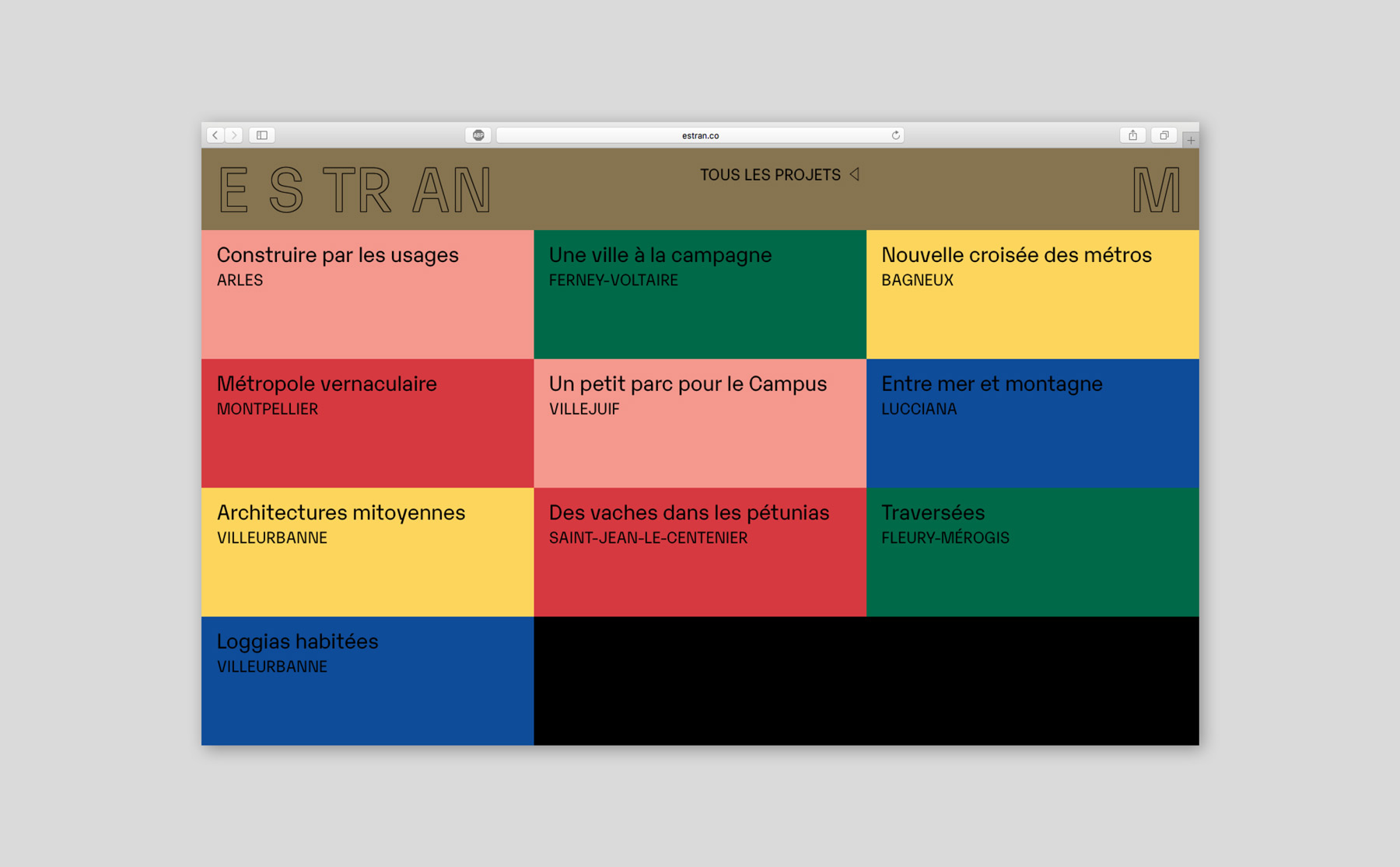Open the Loggias habitées project tile
This screenshot has width=1400, height=867.
click(x=367, y=680)
